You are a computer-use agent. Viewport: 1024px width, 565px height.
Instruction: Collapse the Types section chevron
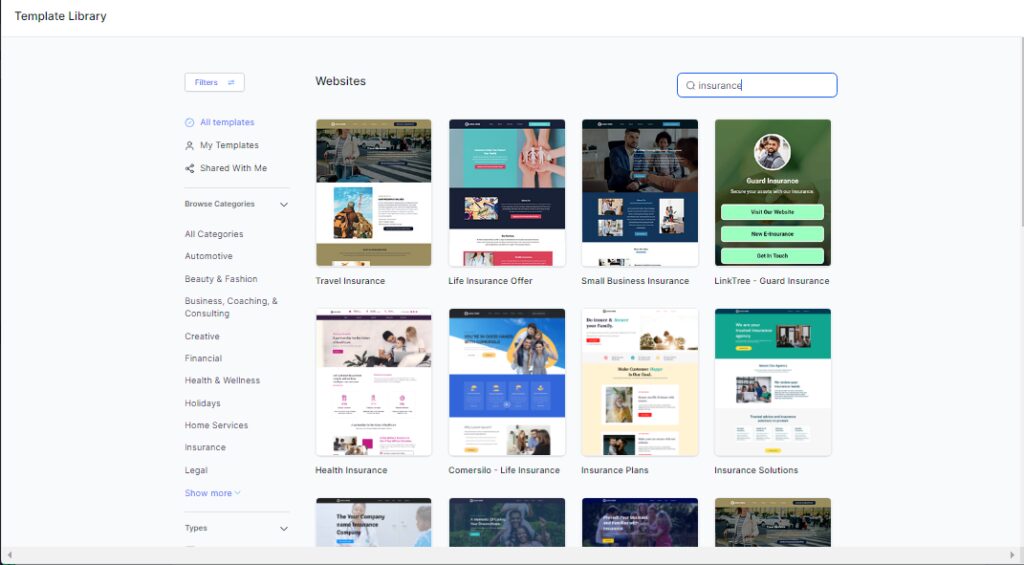coord(283,529)
